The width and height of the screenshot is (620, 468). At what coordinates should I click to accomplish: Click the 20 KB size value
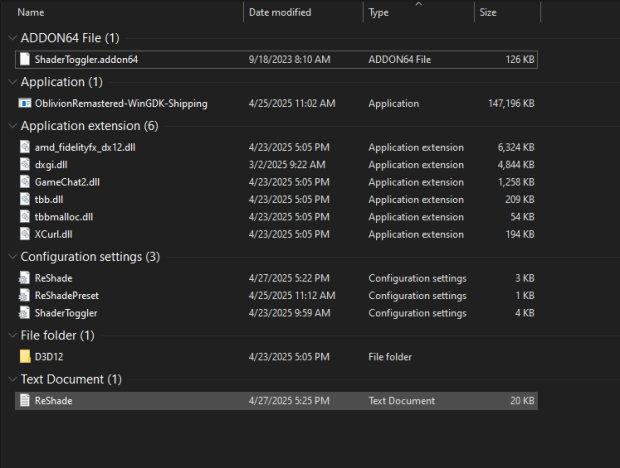tap(522, 400)
